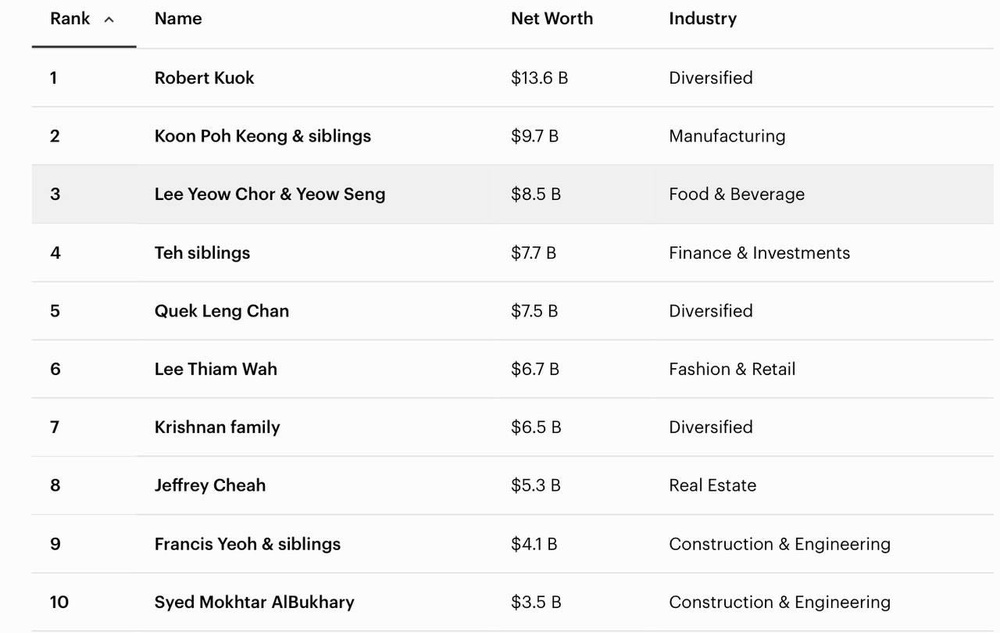Click the sort arrow beside Rank
1000x633 pixels.
pyautogui.click(x=109, y=19)
